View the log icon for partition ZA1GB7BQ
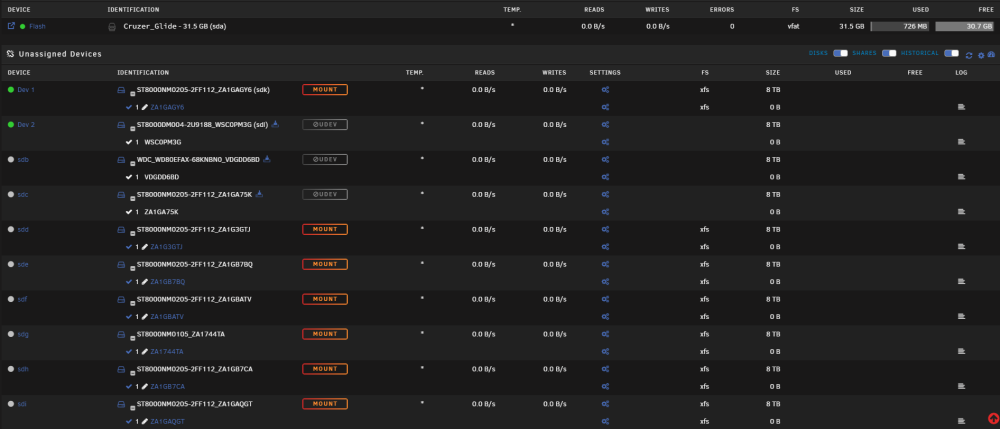 (961, 281)
